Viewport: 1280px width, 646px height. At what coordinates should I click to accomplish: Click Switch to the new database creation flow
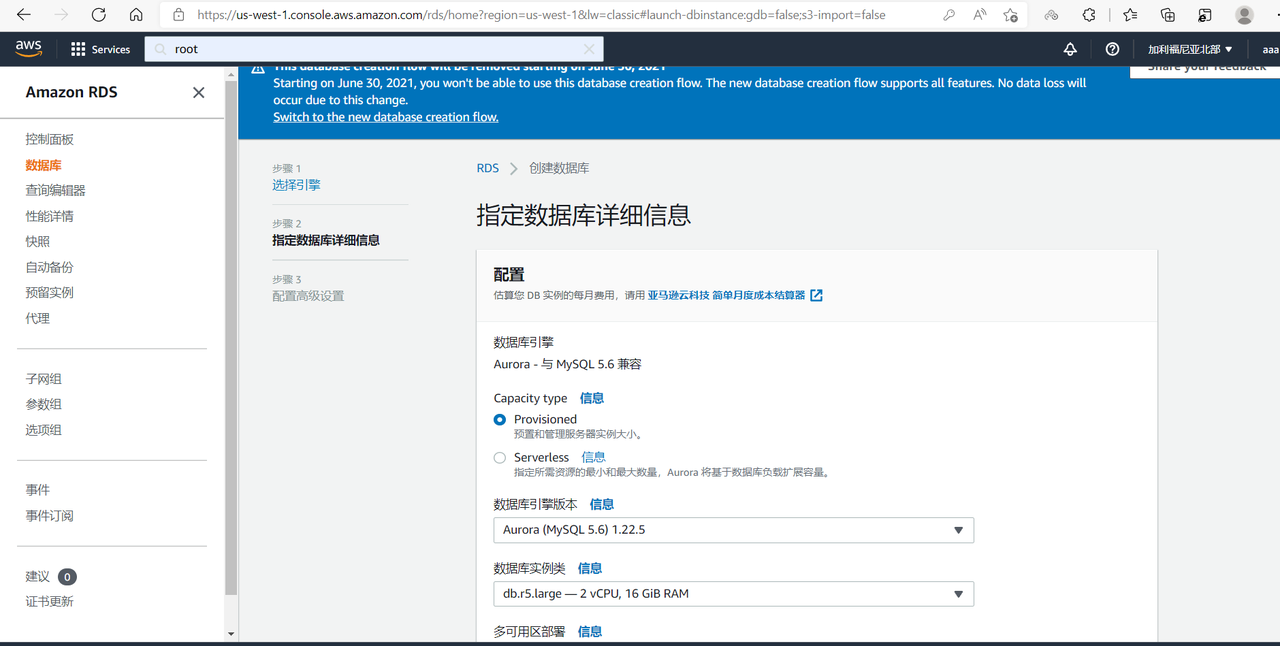tap(386, 117)
